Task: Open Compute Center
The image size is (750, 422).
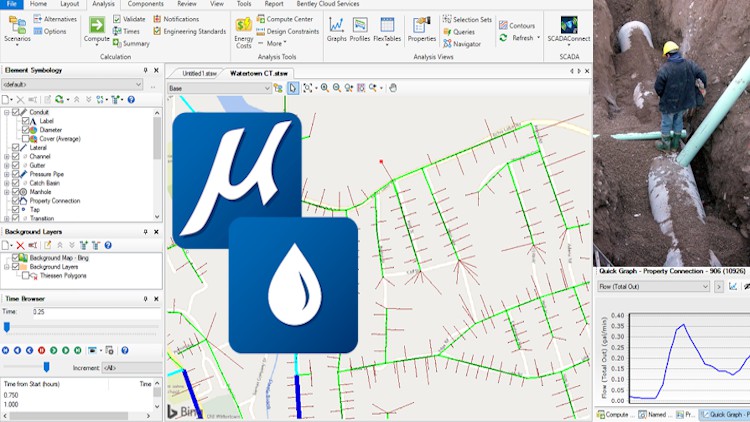Action: [285, 19]
